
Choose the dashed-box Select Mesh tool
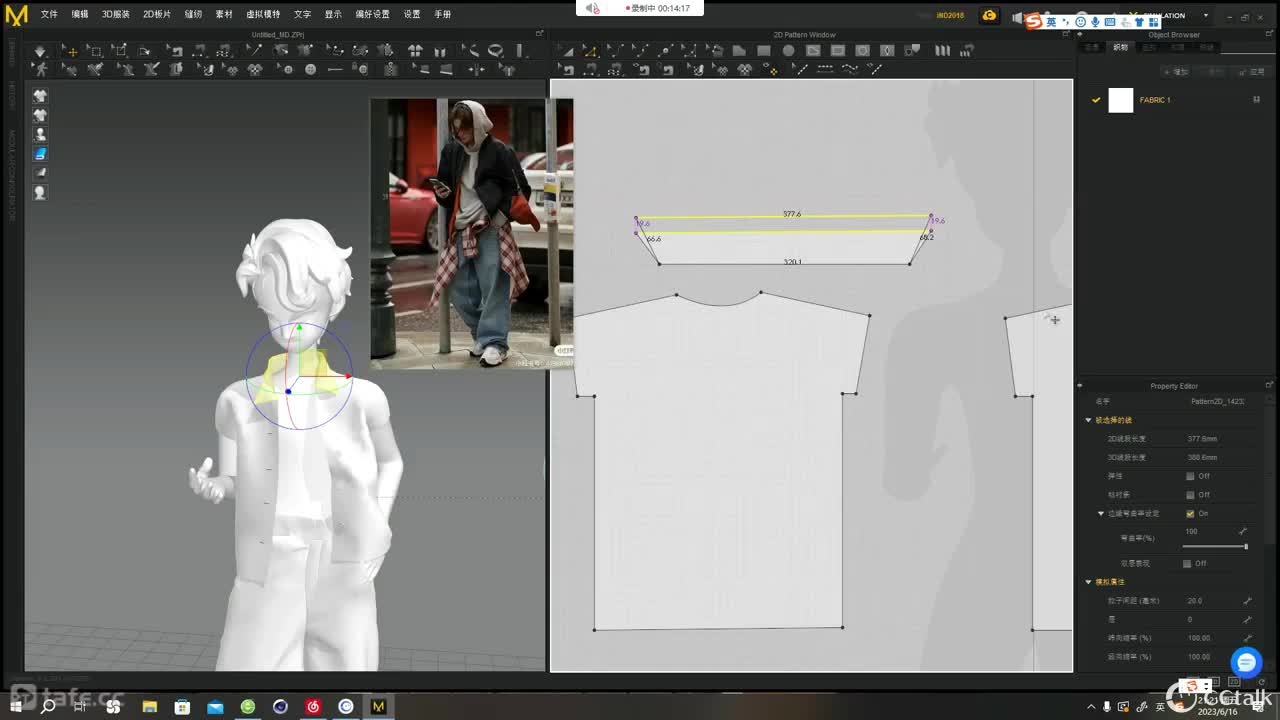(95, 50)
